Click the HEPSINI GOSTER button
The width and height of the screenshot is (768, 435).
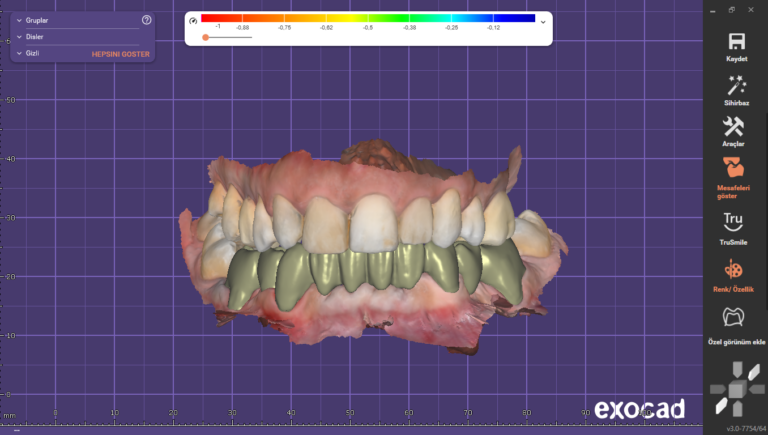119,53
